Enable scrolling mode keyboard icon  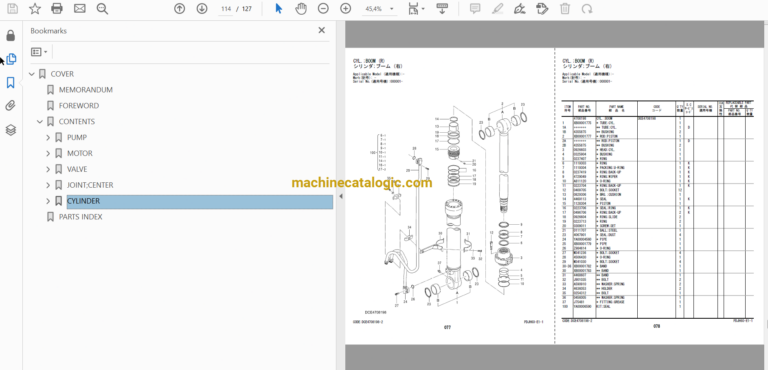click(x=442, y=8)
